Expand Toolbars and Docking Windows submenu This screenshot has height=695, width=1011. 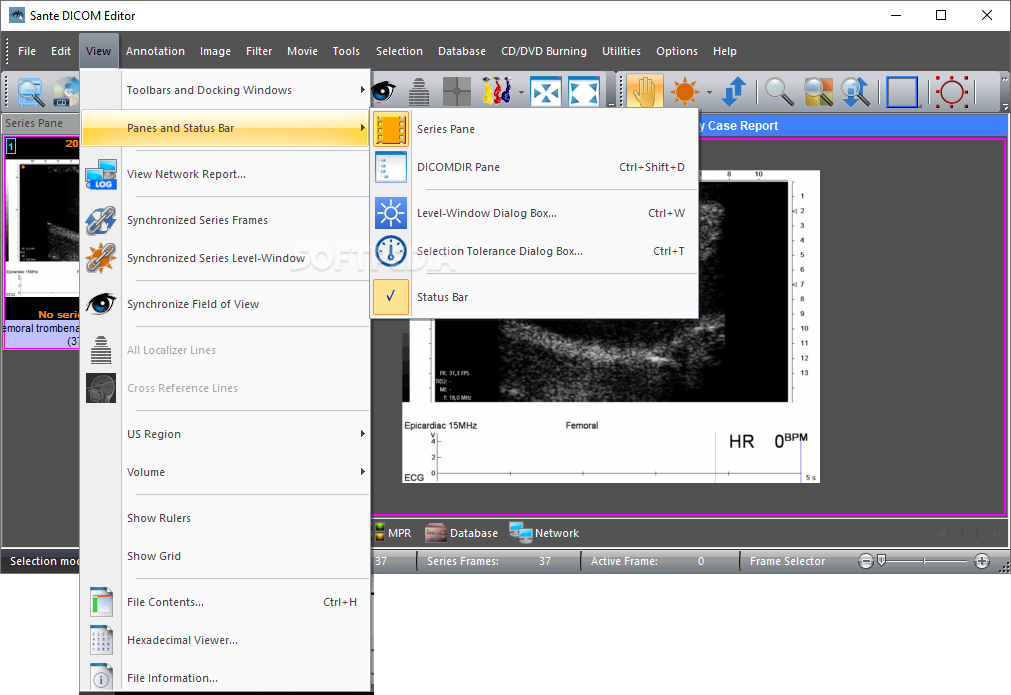click(x=226, y=90)
